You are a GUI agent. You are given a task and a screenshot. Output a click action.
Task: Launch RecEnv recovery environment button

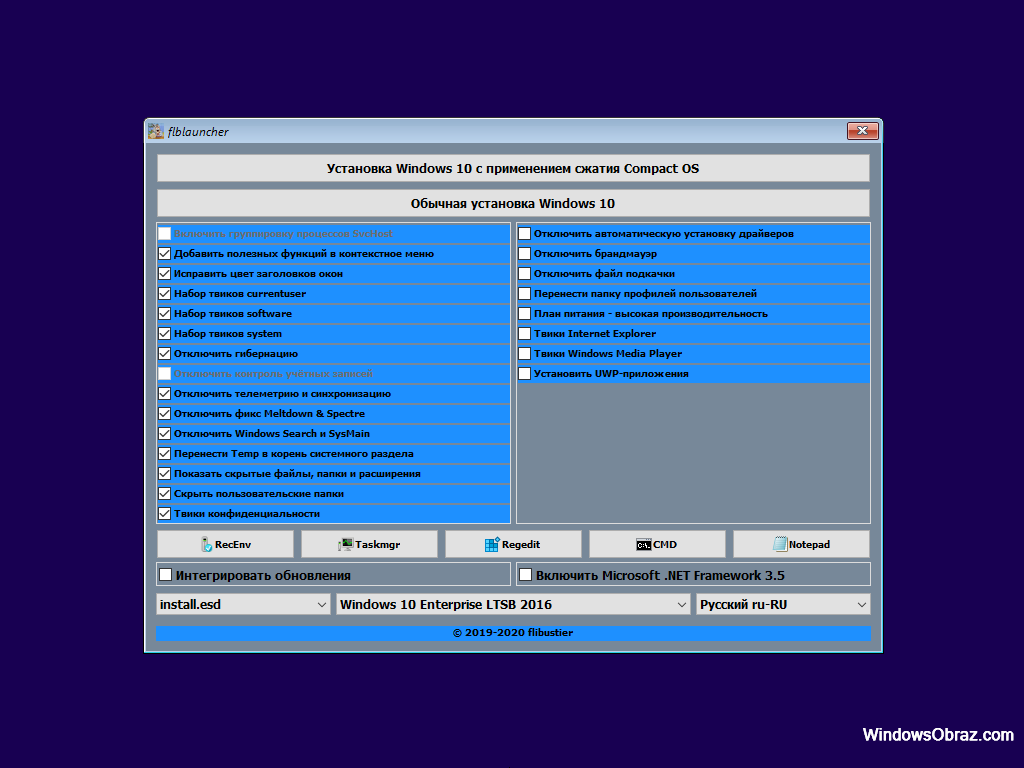point(225,544)
